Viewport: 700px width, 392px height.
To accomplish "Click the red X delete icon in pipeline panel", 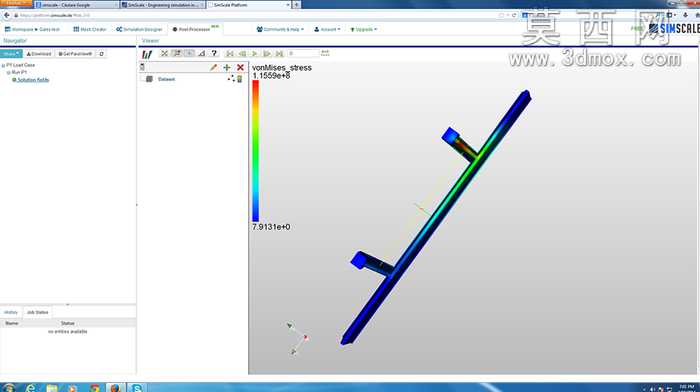I will coord(240,67).
